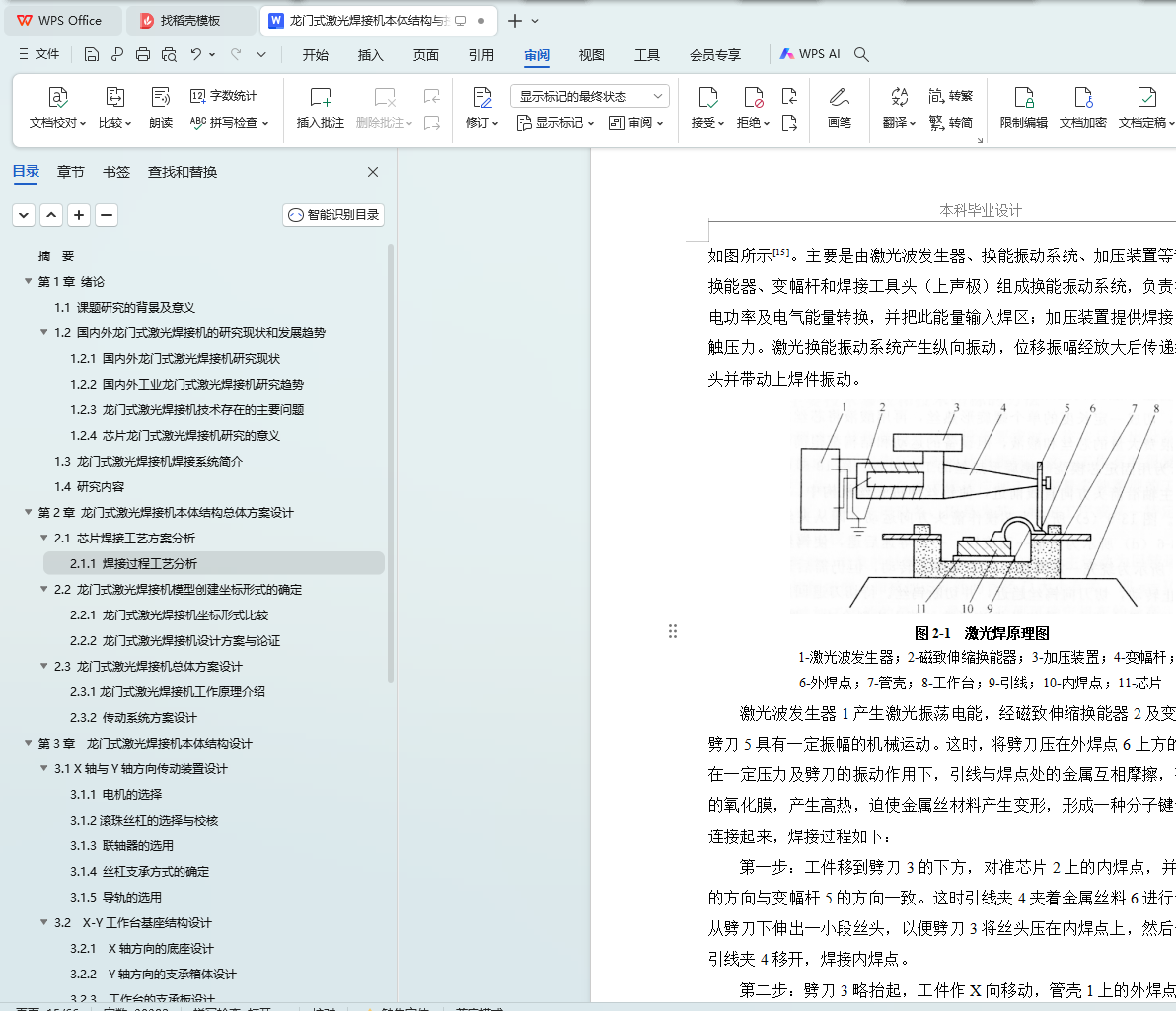This screenshot has width=1176, height=1011.
Task: Collapse 第1章 绪论 in outline
Action: pyautogui.click(x=28, y=281)
